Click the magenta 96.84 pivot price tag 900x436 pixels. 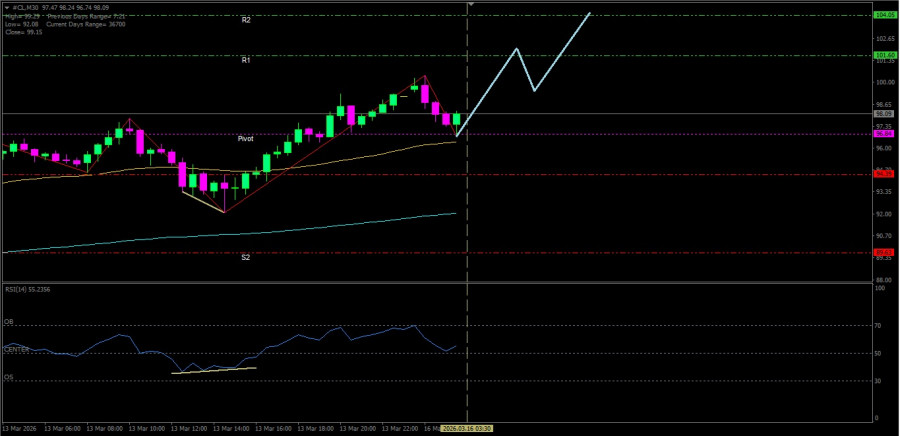point(883,133)
